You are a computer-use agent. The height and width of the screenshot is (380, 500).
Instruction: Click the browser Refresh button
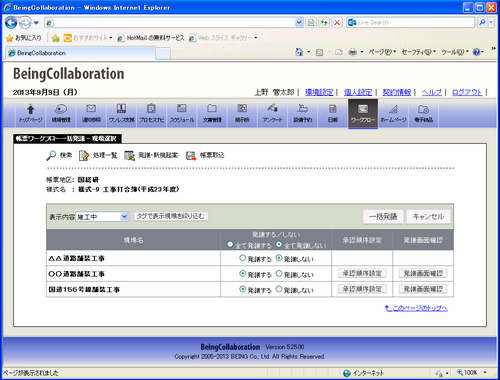(324, 22)
